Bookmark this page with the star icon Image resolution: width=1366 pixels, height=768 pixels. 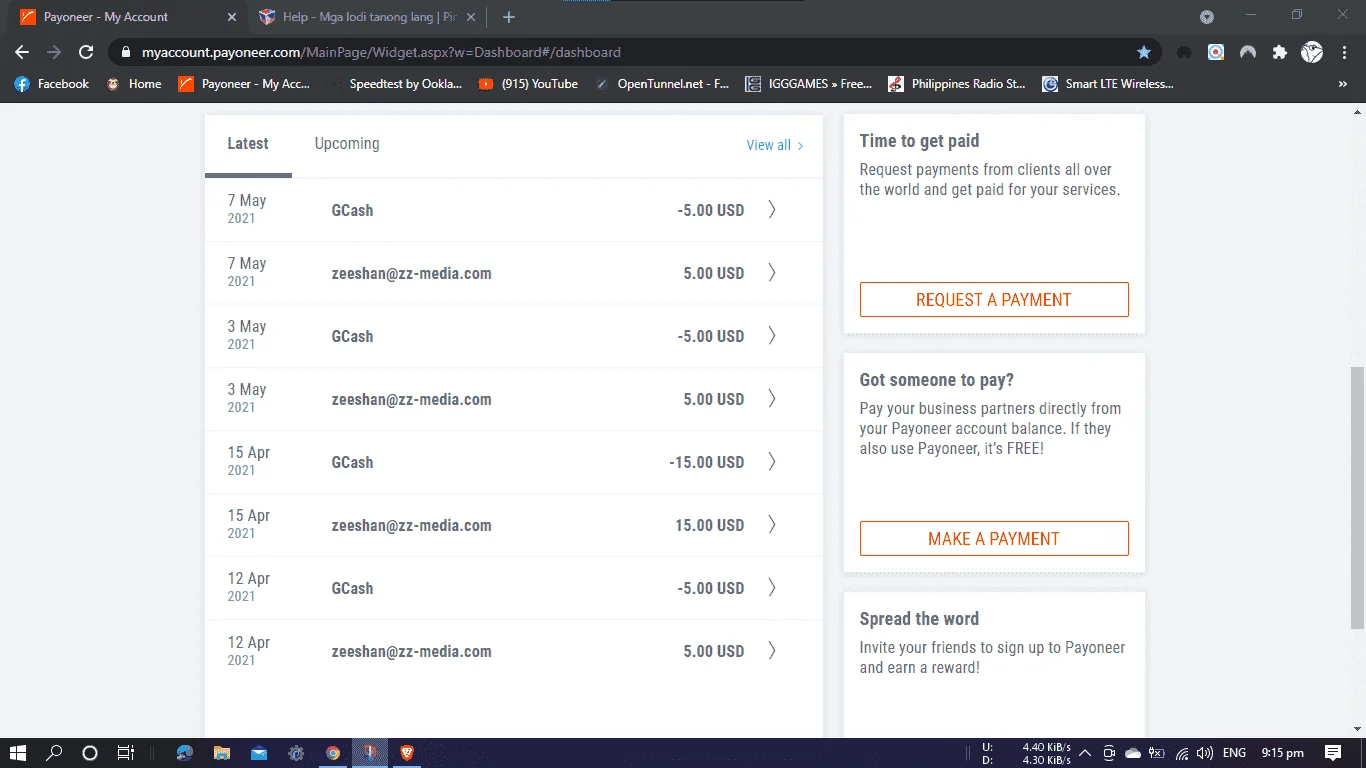[x=1144, y=52]
